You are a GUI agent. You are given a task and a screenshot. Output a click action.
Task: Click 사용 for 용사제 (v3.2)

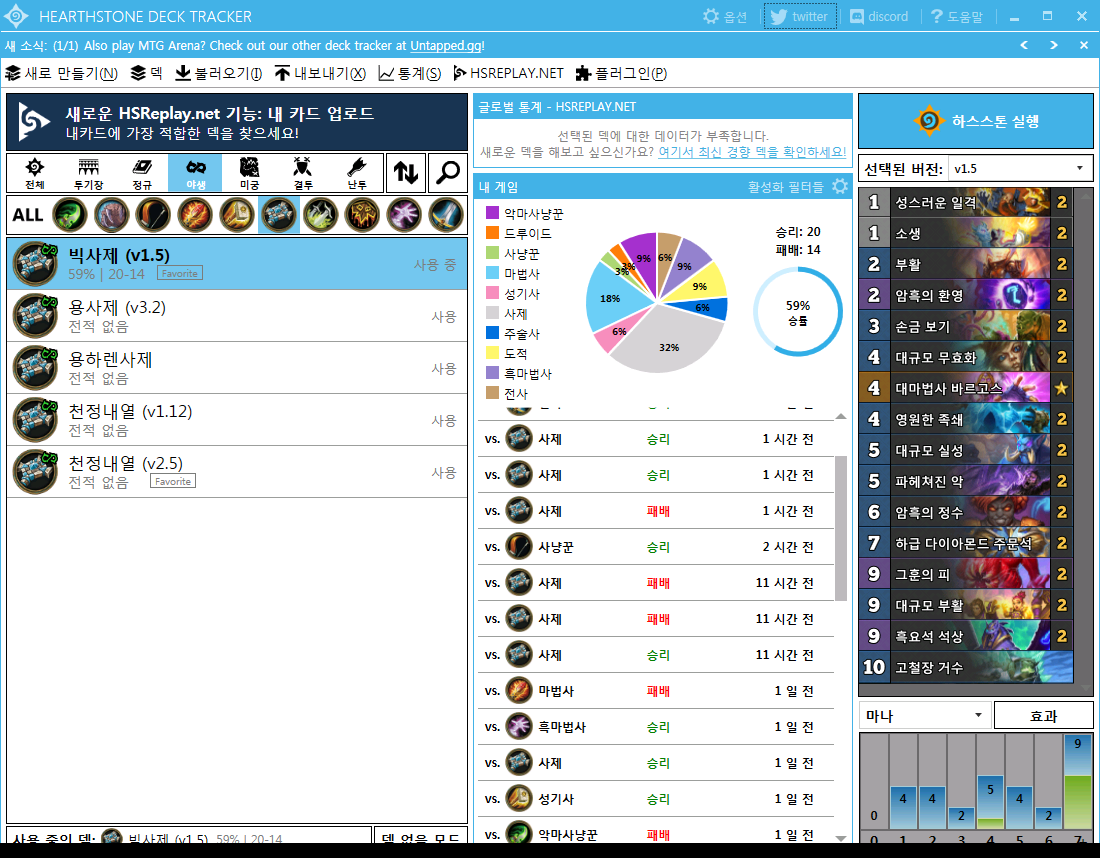pyautogui.click(x=443, y=316)
